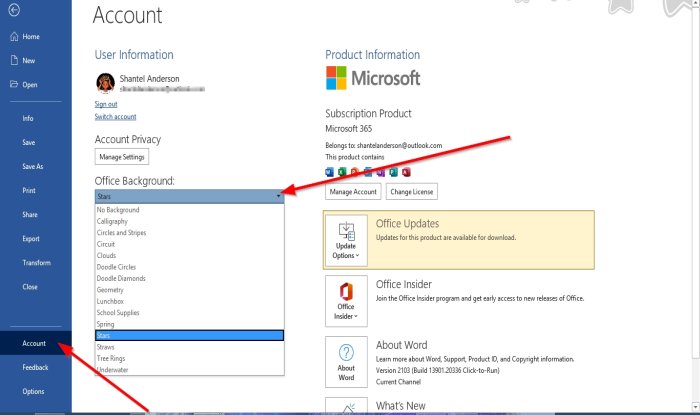Select Save in the sidebar
Image resolution: width=700 pixels, height=415 pixels.
(29, 142)
